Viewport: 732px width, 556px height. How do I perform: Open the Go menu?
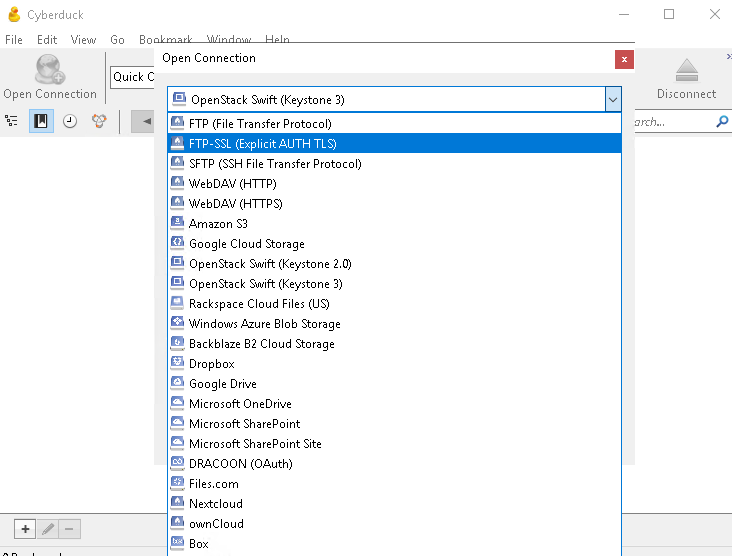(x=117, y=40)
